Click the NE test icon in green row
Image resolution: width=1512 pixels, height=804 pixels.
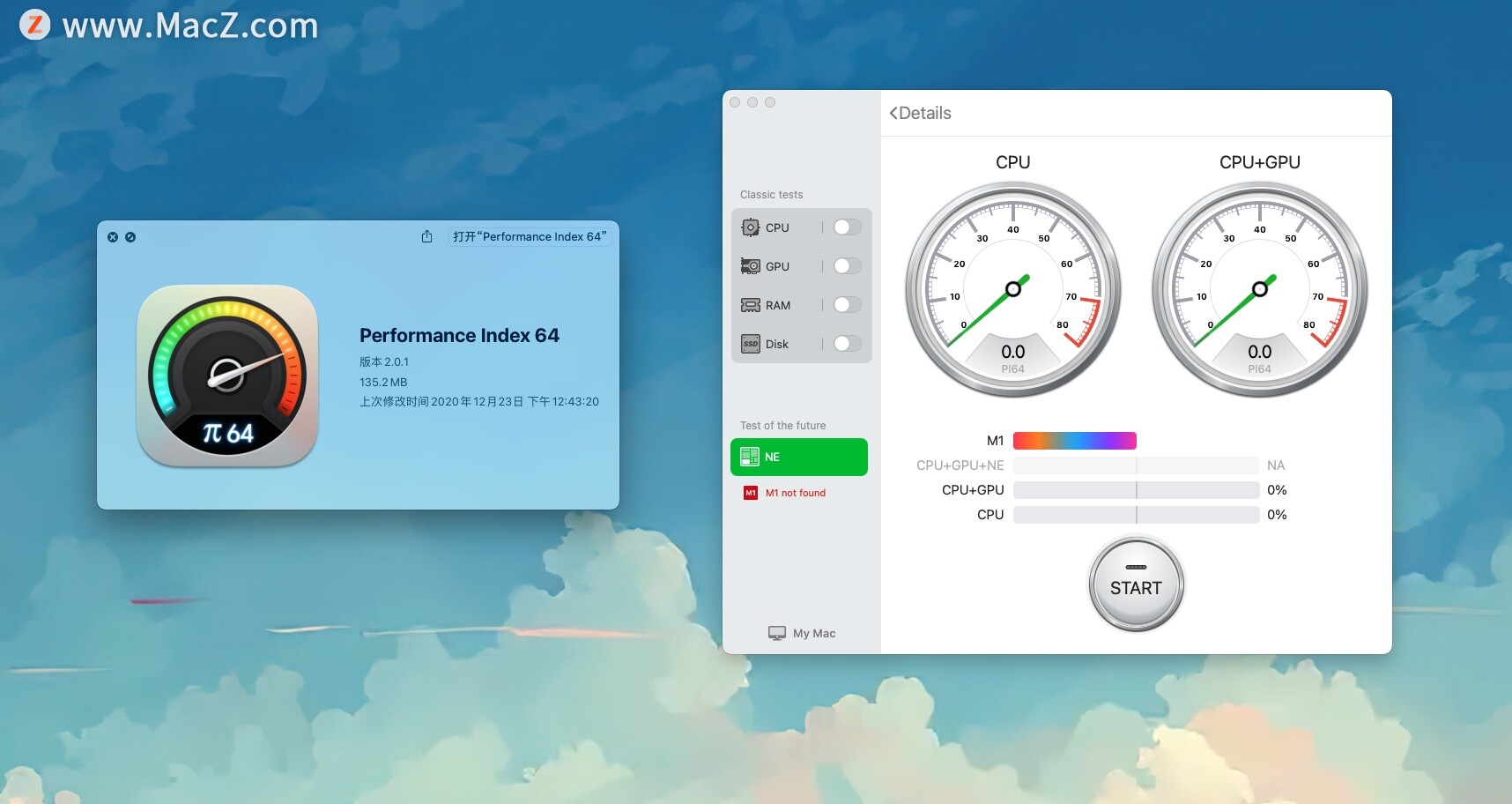[750, 457]
